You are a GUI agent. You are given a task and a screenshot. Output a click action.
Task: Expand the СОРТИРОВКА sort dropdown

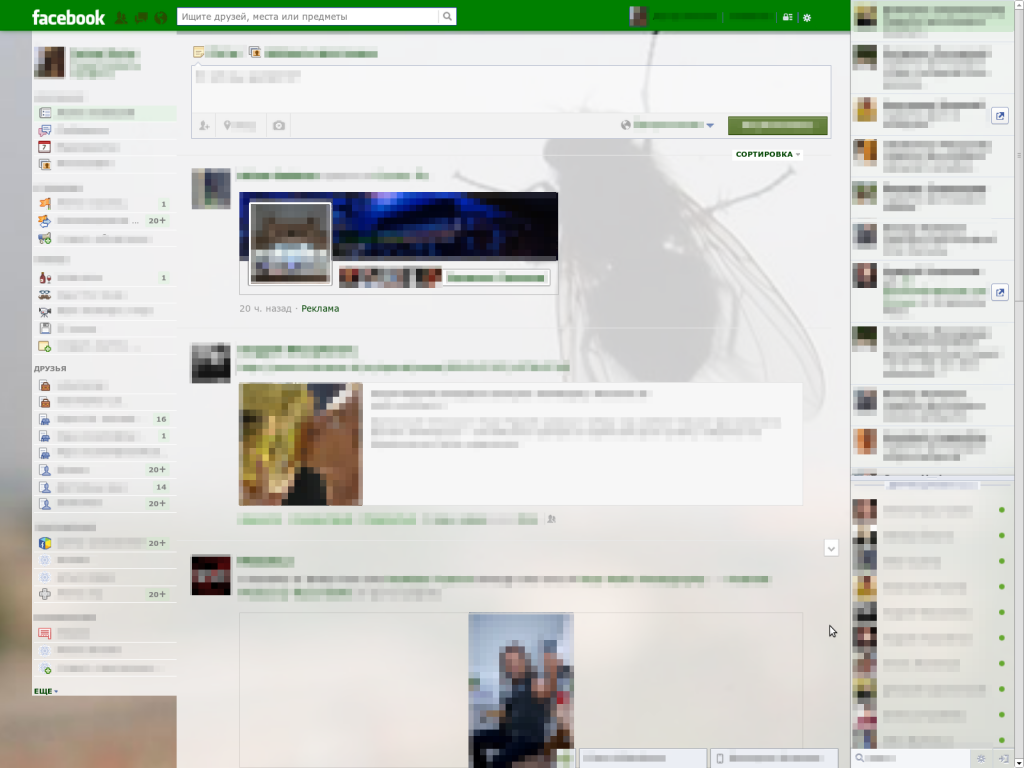[x=768, y=155]
